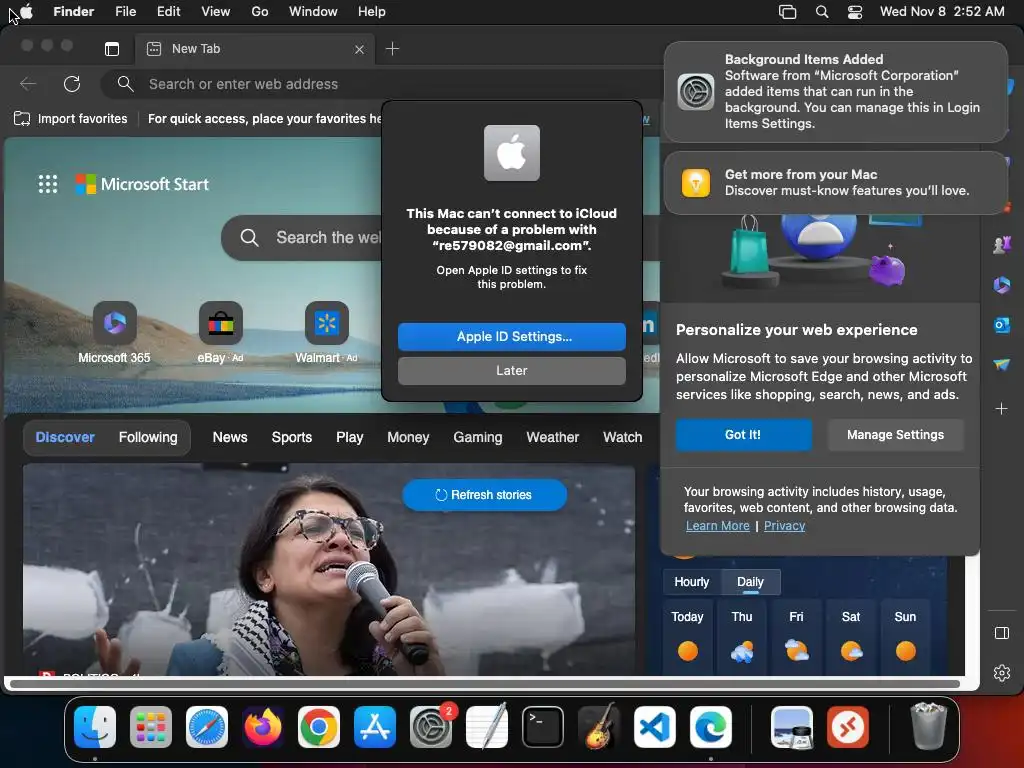1024x768 pixels.
Task: Open the Trash in the Dock
Action: [x=928, y=726]
